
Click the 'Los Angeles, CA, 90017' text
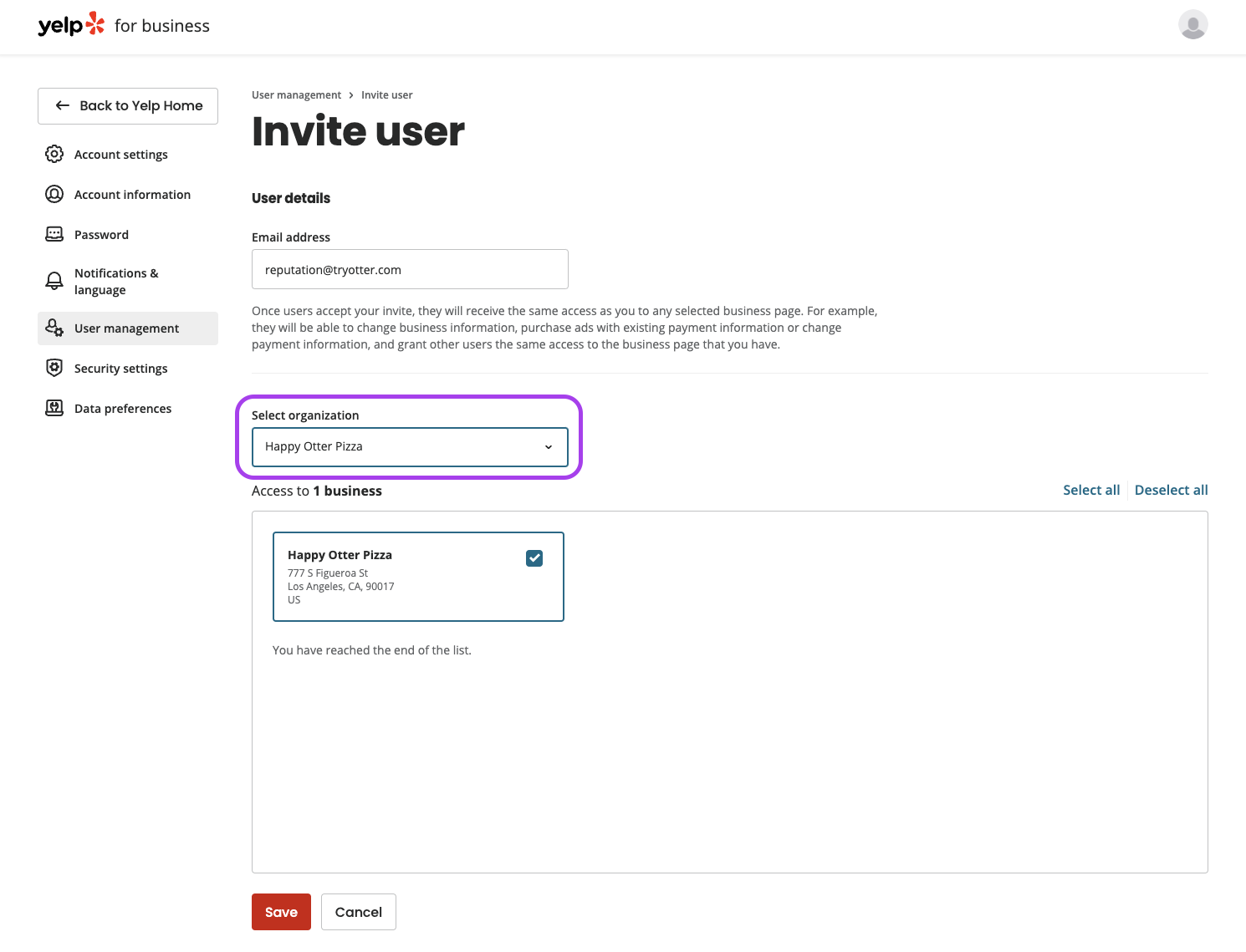coord(341,587)
